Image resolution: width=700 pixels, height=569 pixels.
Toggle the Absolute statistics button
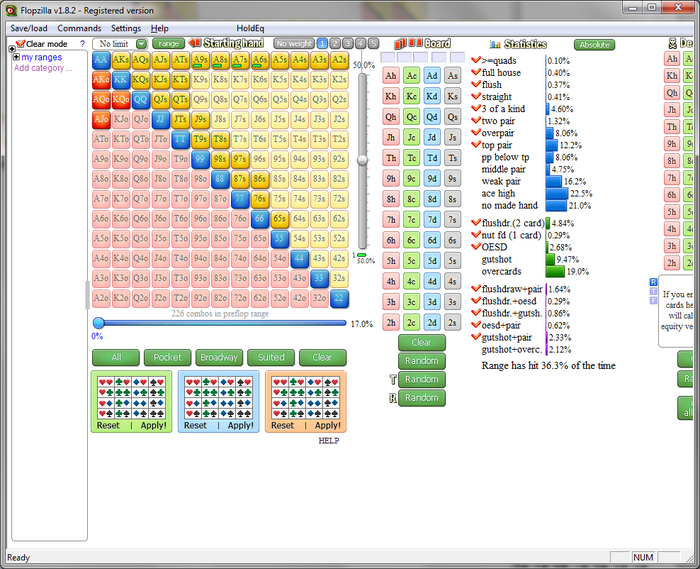click(594, 45)
